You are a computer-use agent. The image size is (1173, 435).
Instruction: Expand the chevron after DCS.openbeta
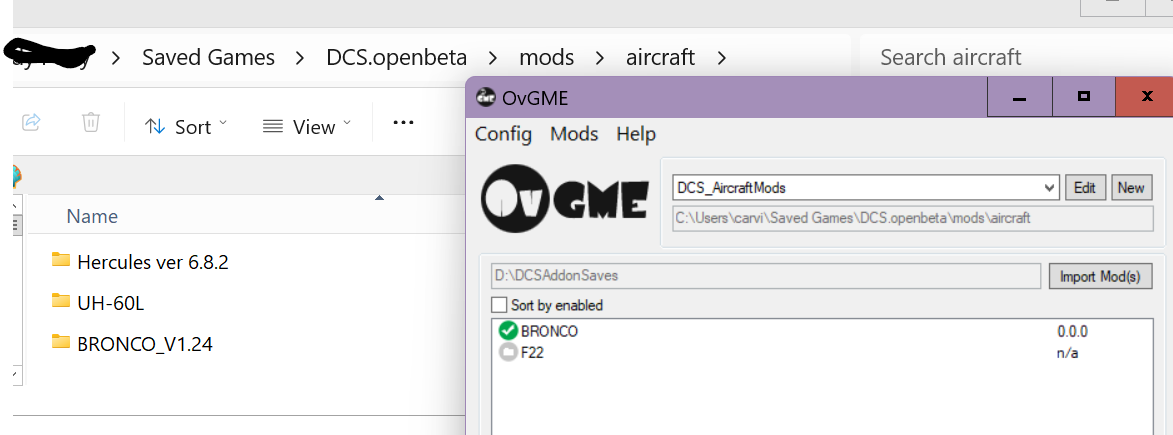point(493,58)
